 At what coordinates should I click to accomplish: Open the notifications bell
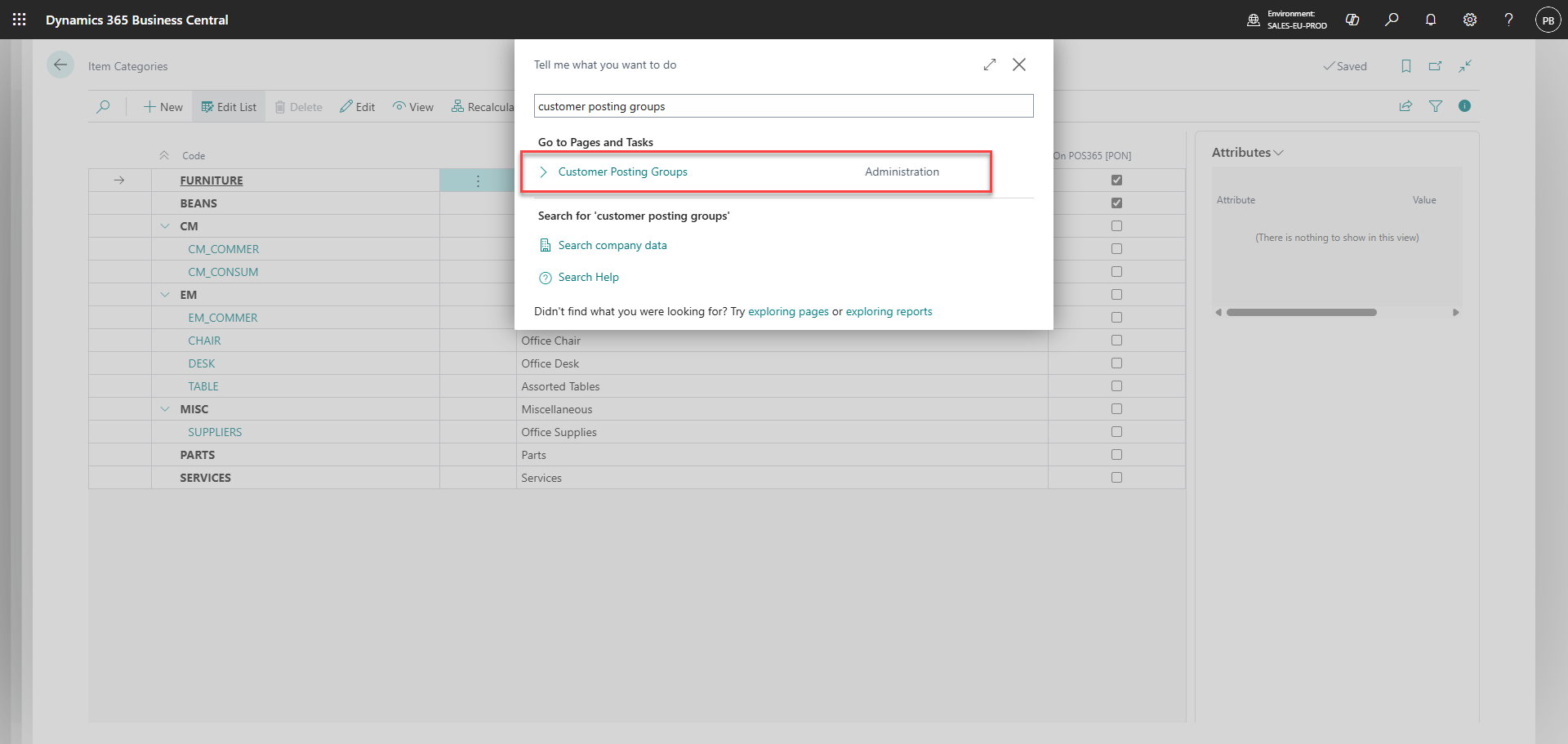tap(1431, 20)
